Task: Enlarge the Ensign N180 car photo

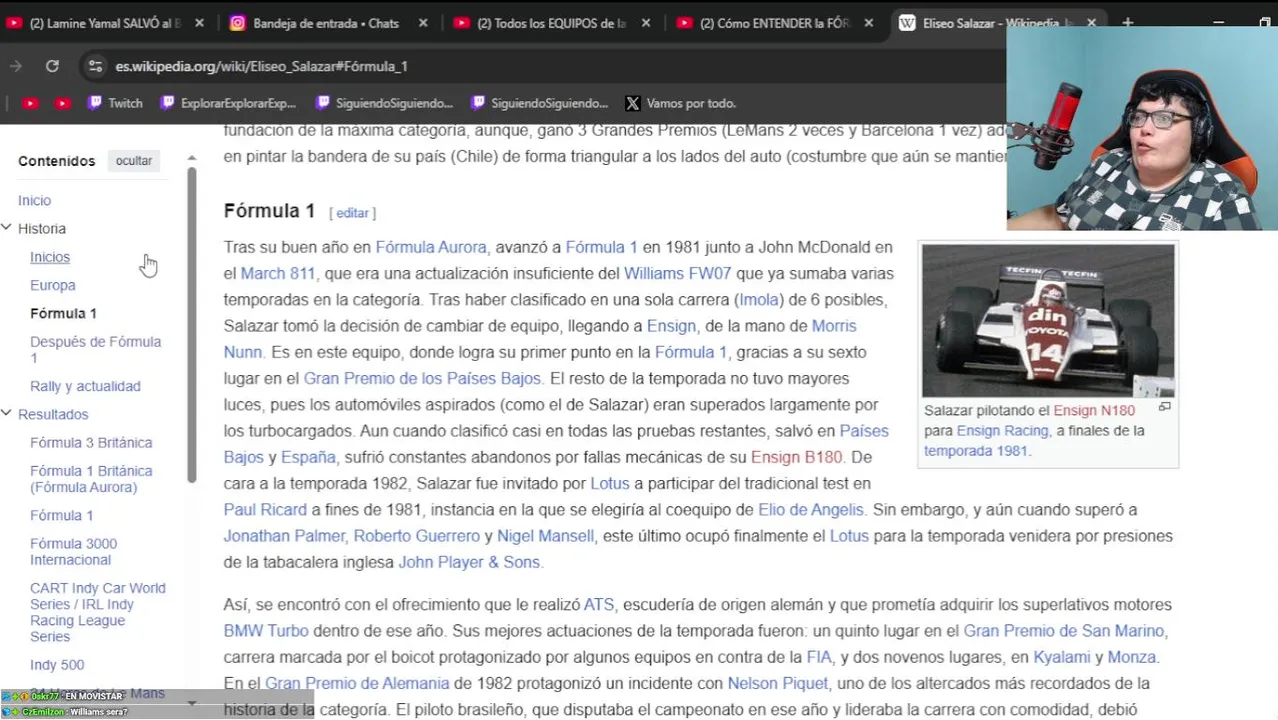Action: 1048,321
